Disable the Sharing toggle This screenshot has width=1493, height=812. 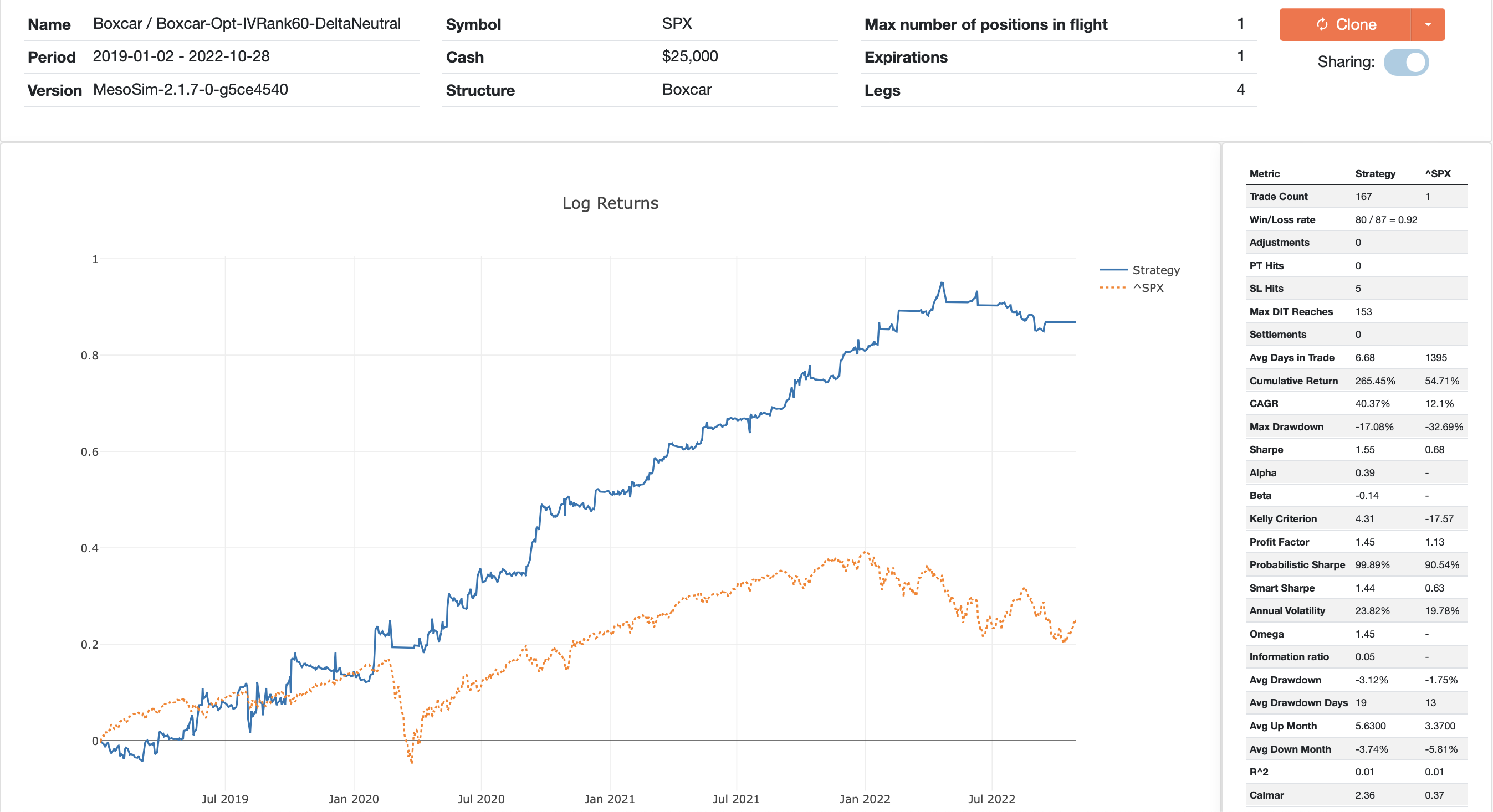coord(1407,62)
